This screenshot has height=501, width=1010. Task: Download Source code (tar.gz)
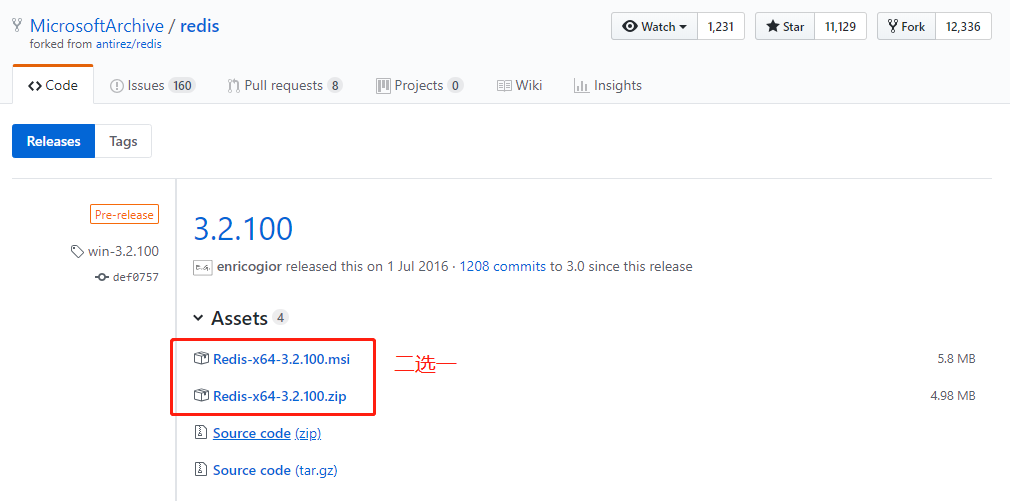coord(275,471)
